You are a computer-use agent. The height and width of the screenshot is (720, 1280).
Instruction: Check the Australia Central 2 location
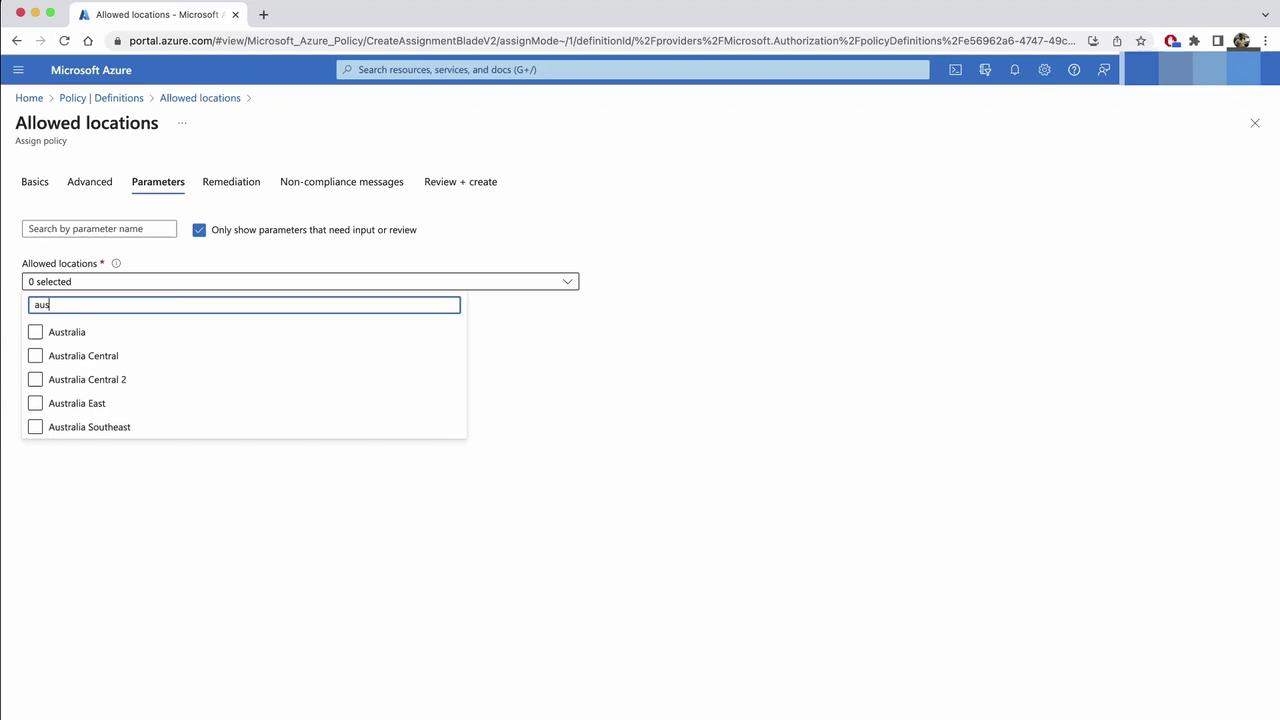pyautogui.click(x=36, y=380)
